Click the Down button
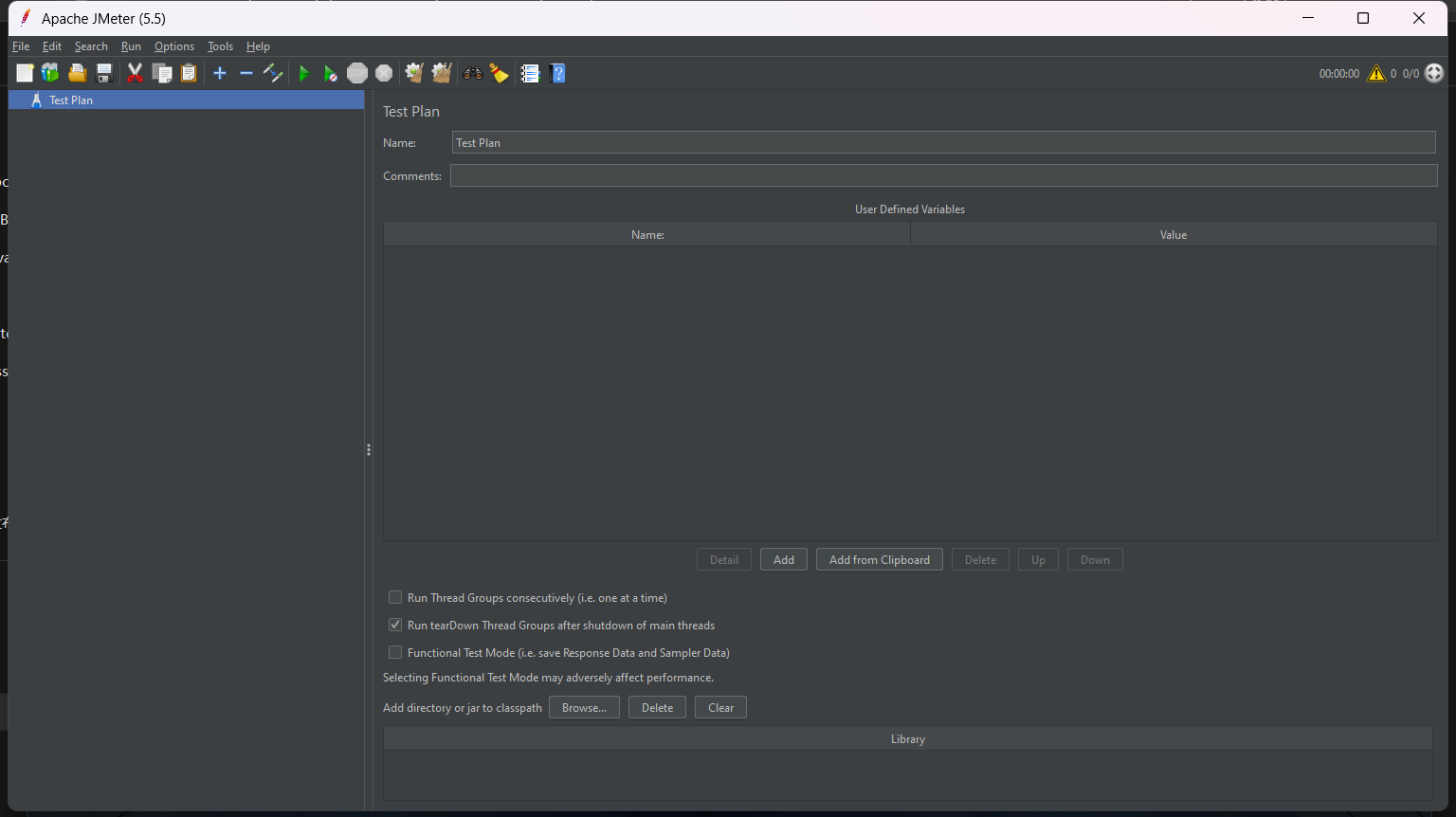 [x=1095, y=560]
